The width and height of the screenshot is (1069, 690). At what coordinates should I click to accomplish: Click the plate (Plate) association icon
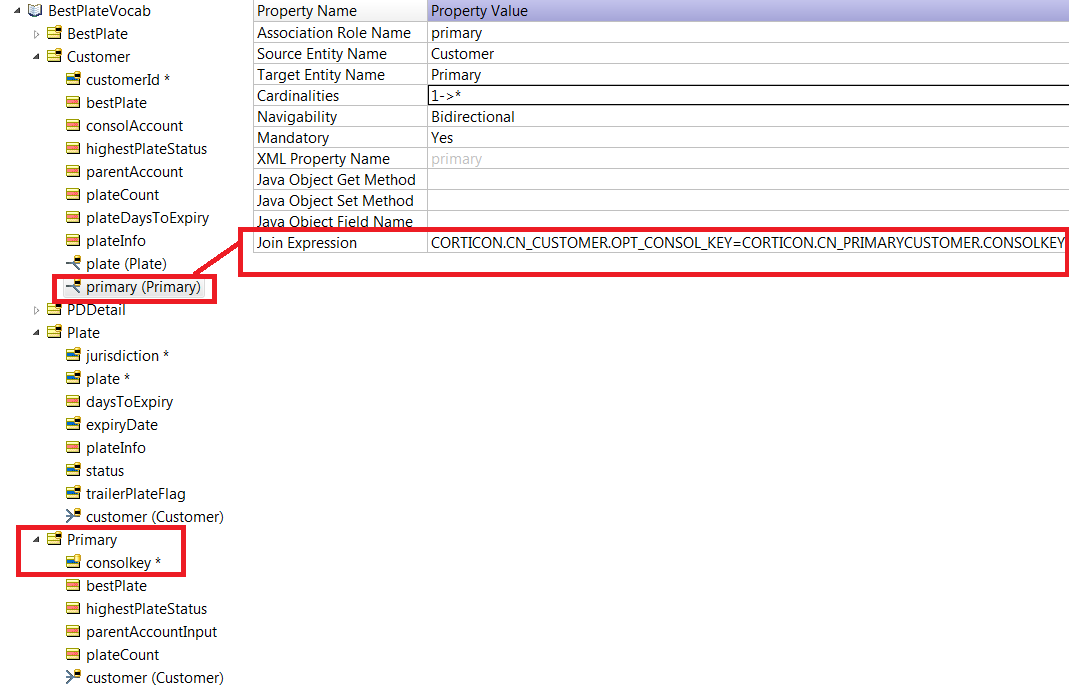click(73, 262)
